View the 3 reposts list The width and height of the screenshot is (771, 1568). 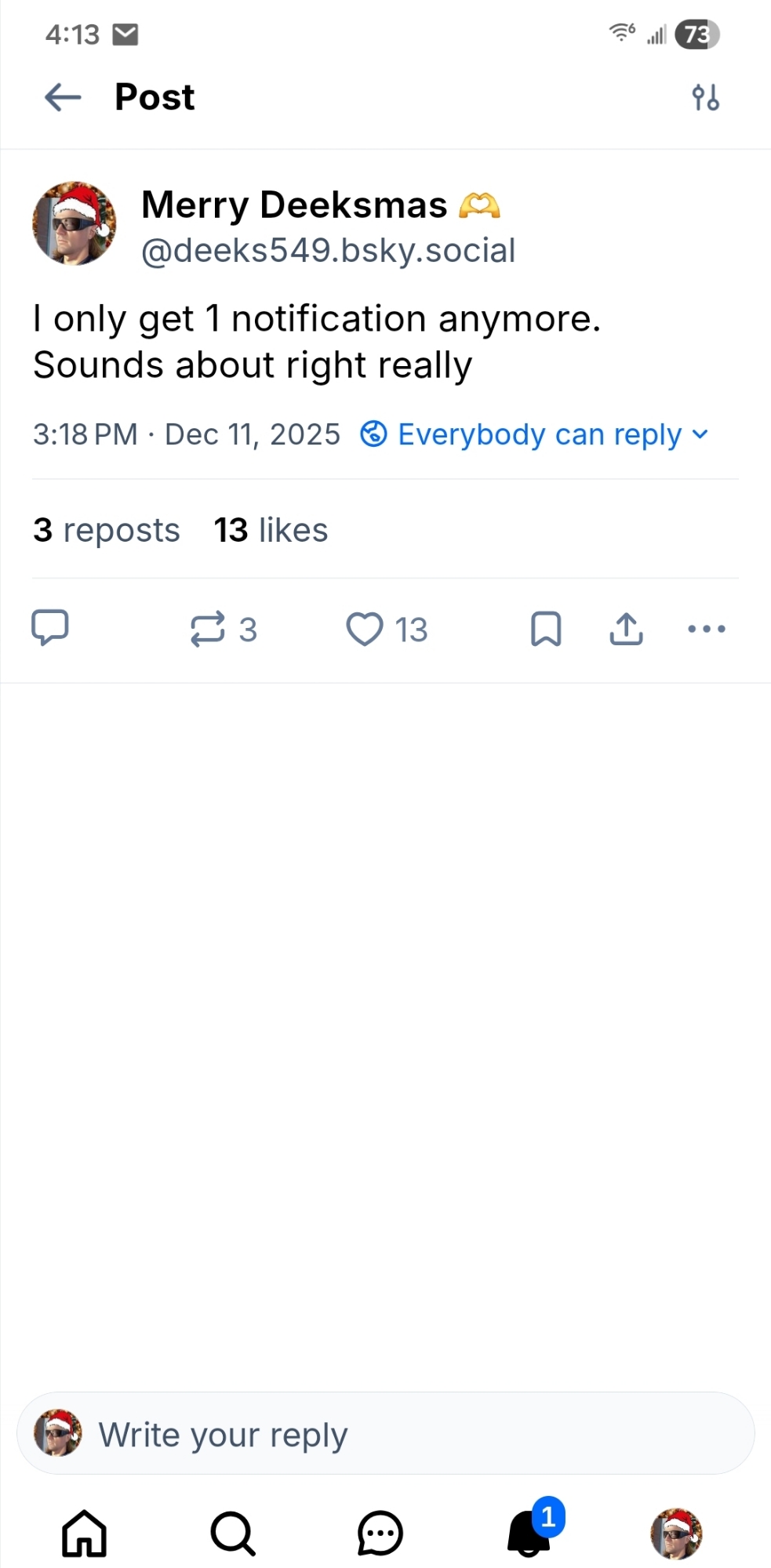[107, 530]
